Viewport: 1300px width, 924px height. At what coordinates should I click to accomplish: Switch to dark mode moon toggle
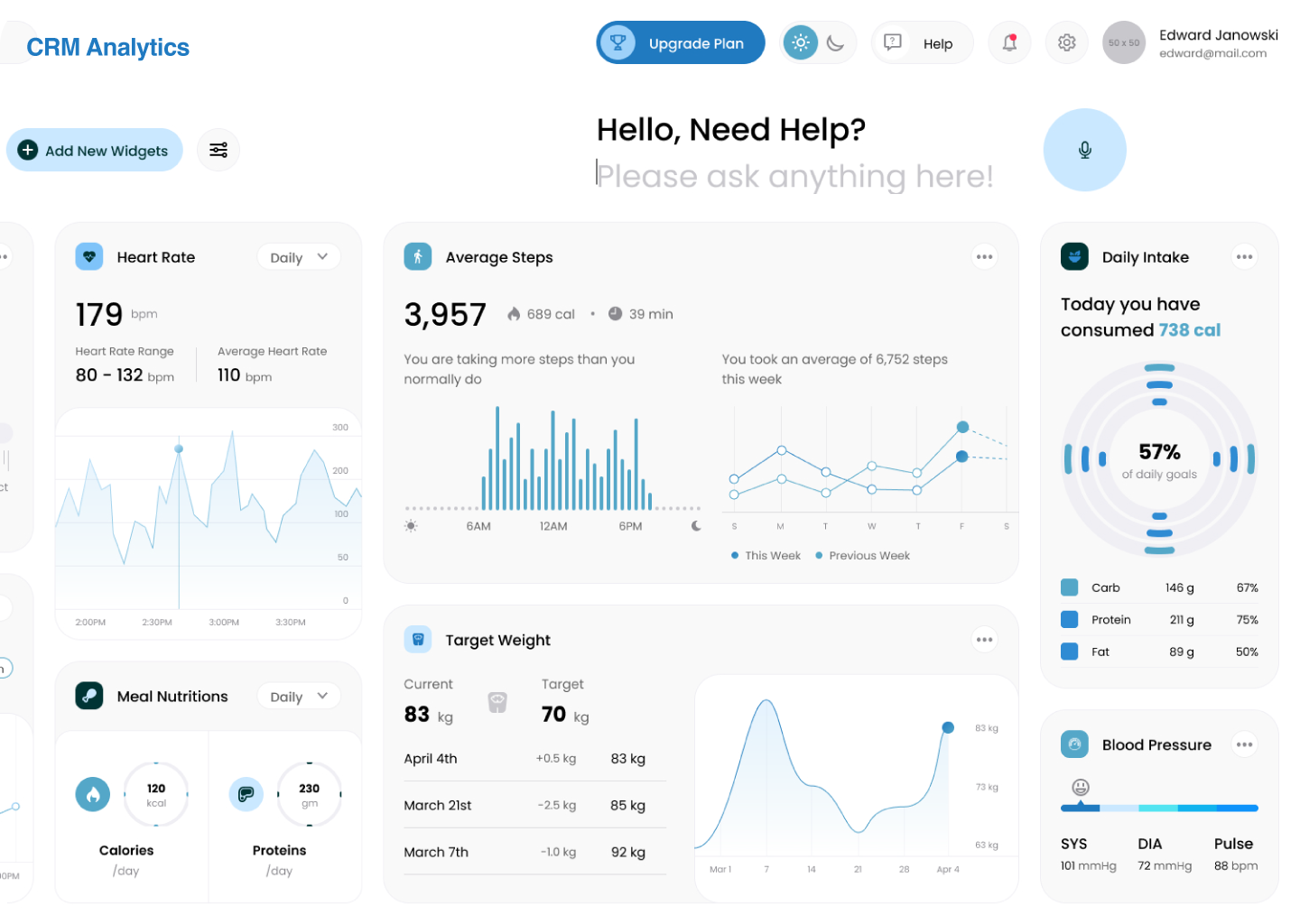pyautogui.click(x=836, y=42)
